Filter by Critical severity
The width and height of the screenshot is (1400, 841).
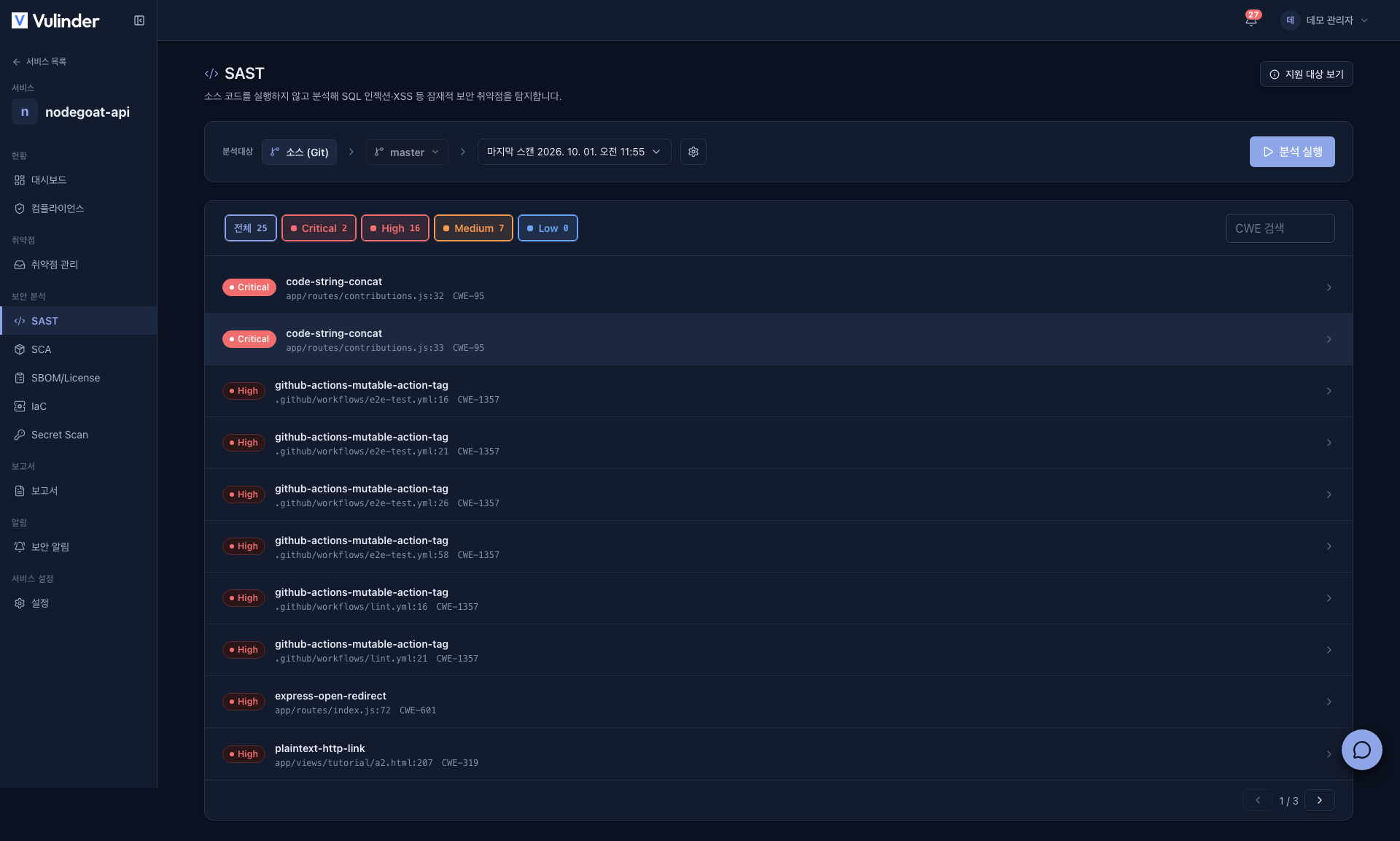point(319,228)
